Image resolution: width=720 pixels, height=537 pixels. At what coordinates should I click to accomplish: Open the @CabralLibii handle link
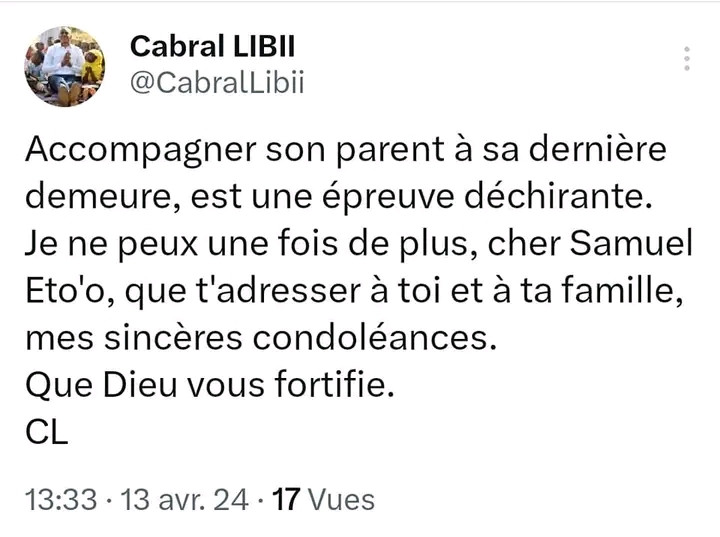217,83
